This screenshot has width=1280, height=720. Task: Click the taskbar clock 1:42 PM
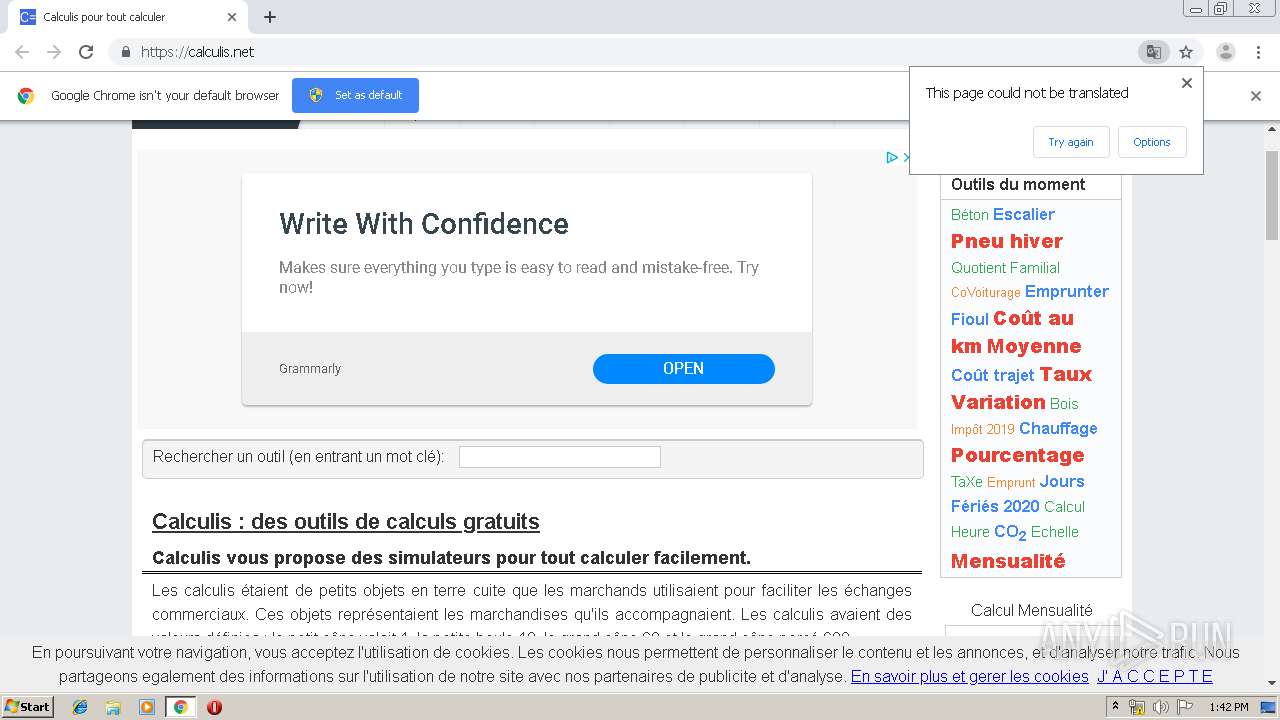(x=1228, y=707)
